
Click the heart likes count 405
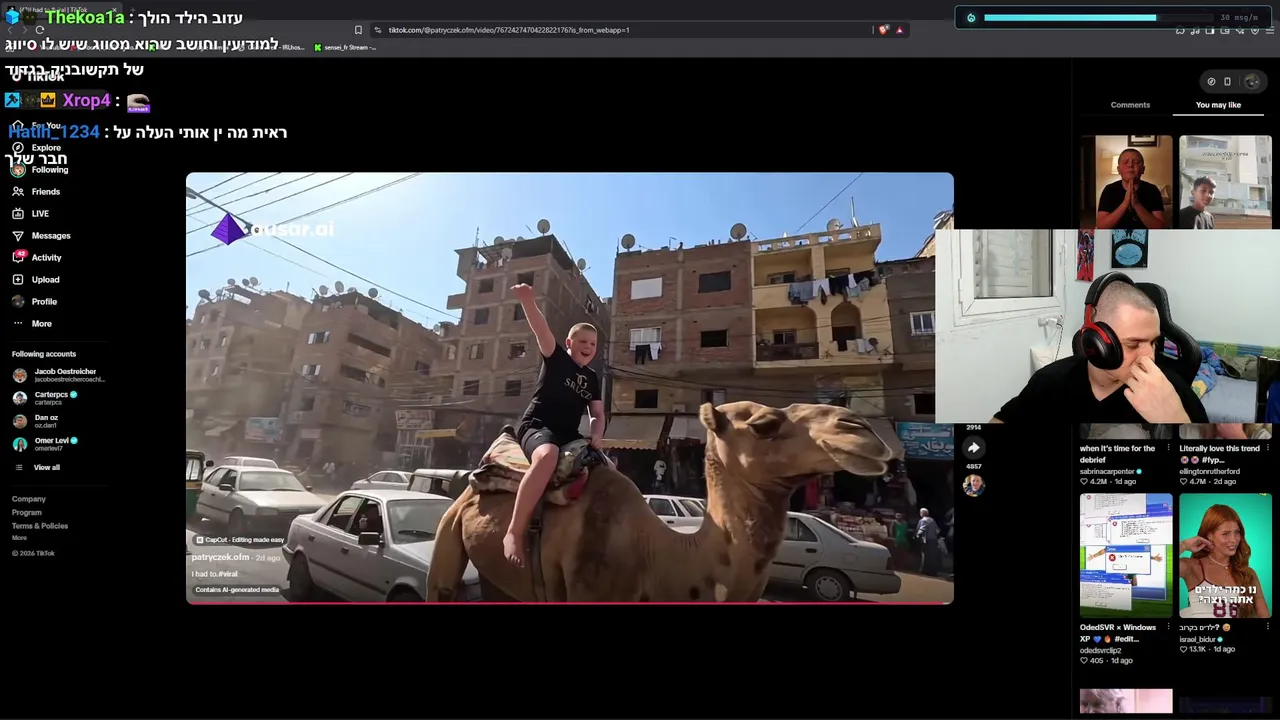(1092, 661)
